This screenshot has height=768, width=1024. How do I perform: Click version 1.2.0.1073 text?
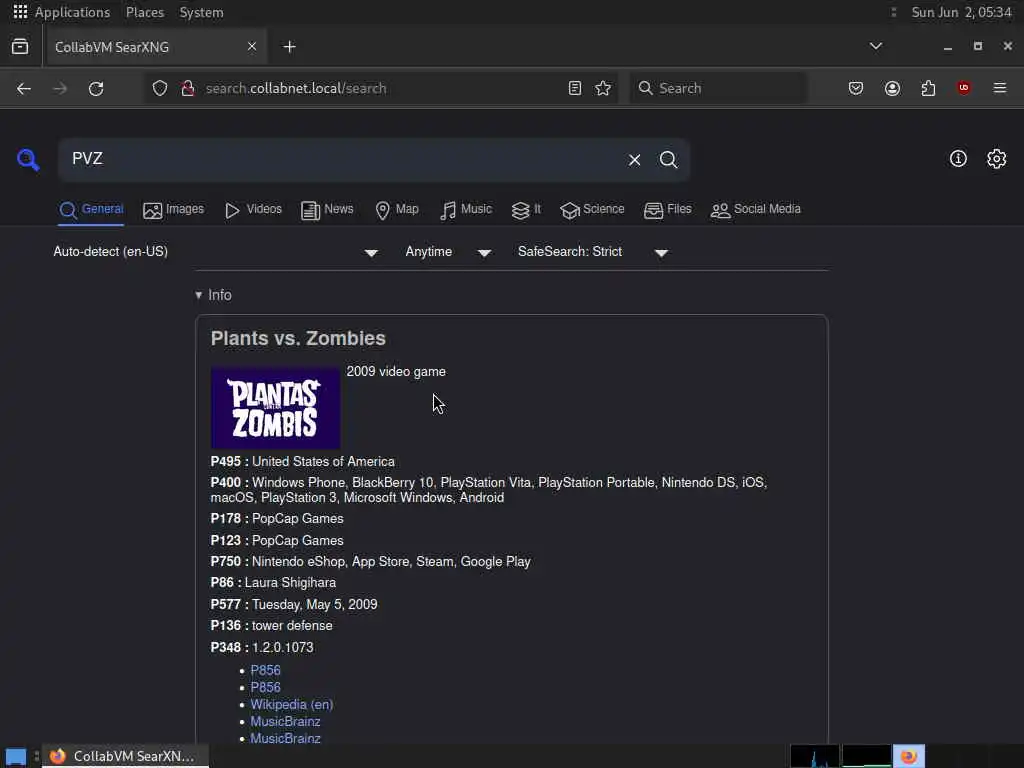[x=283, y=648]
